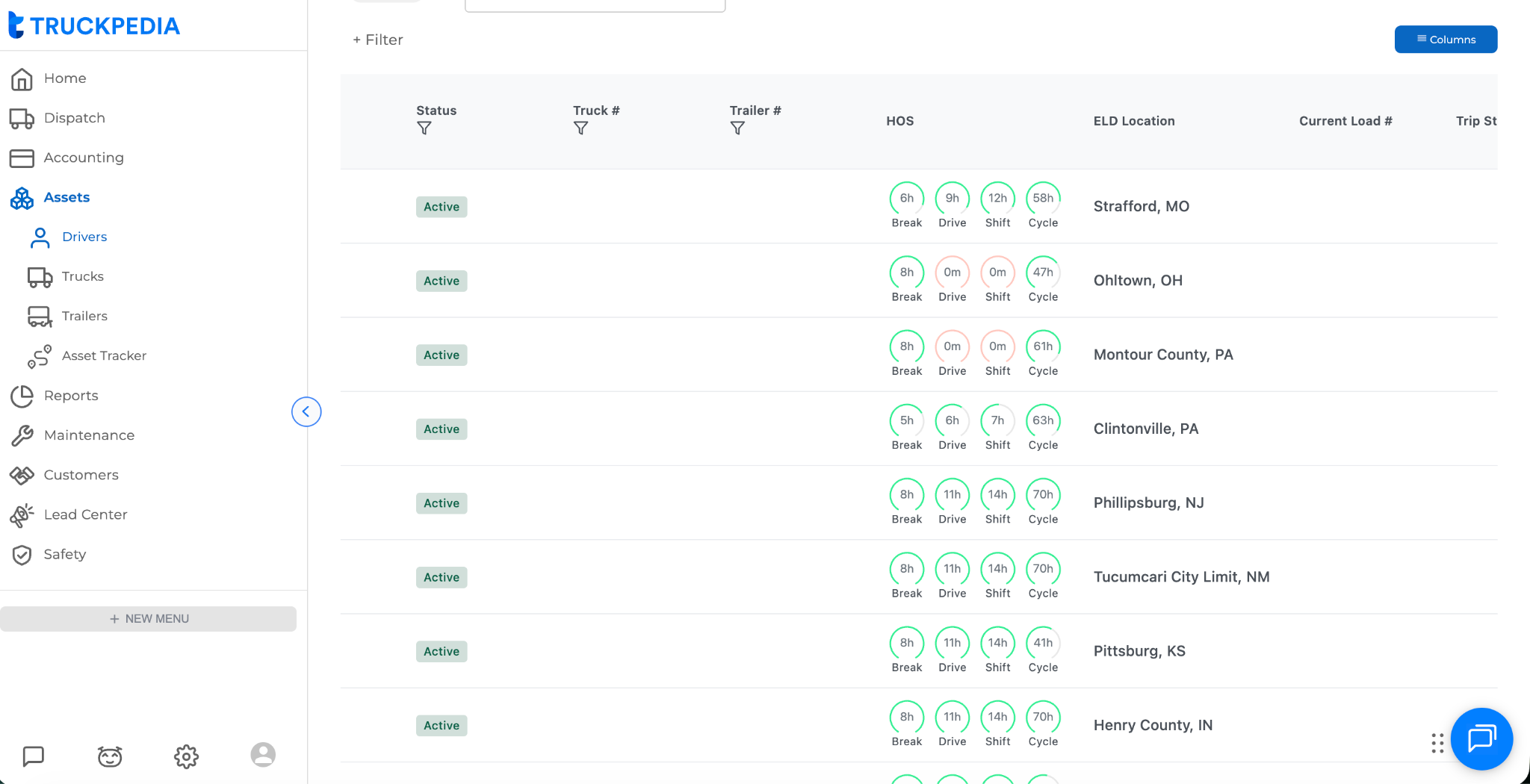Collapse the Assets menu section
Viewport: 1530px width, 784px height.
[x=66, y=197]
